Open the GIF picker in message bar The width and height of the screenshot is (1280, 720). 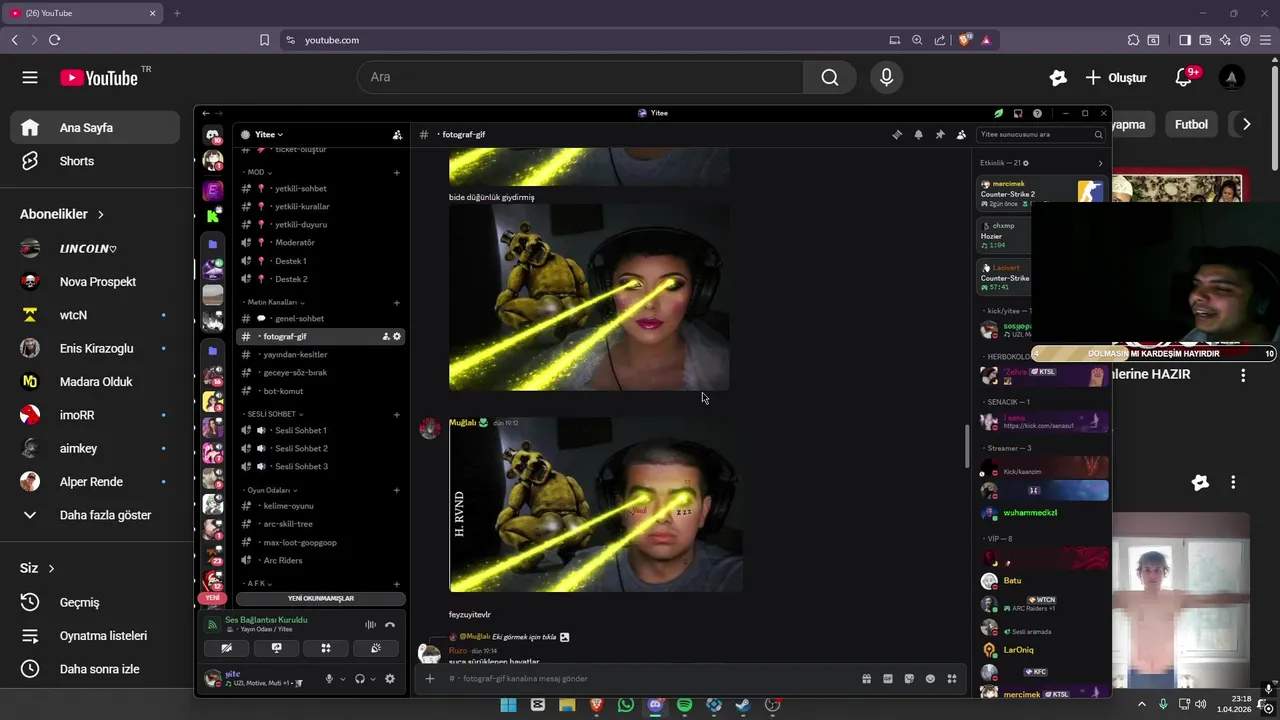coord(887,679)
